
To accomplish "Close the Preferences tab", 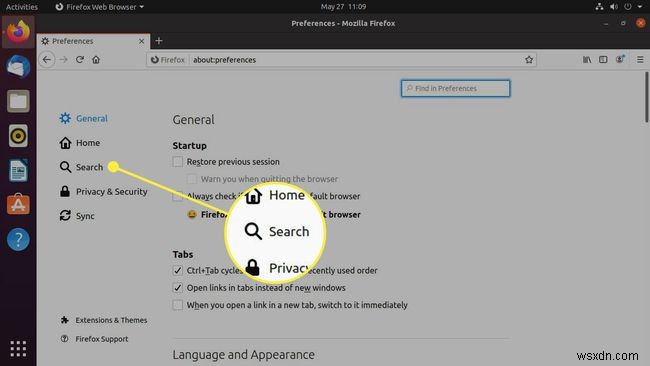I will [141, 41].
